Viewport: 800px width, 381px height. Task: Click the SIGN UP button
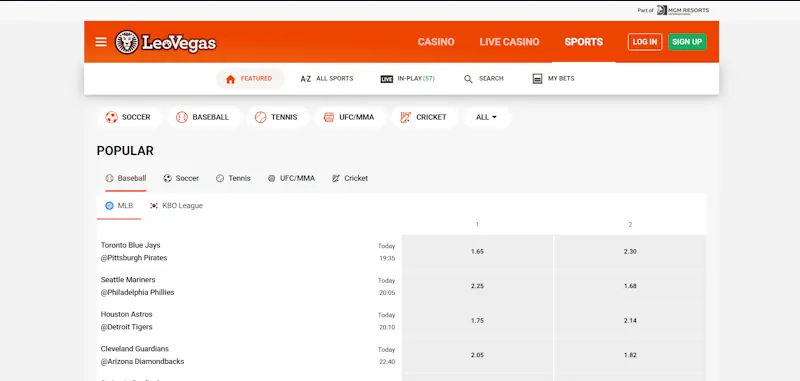point(687,42)
